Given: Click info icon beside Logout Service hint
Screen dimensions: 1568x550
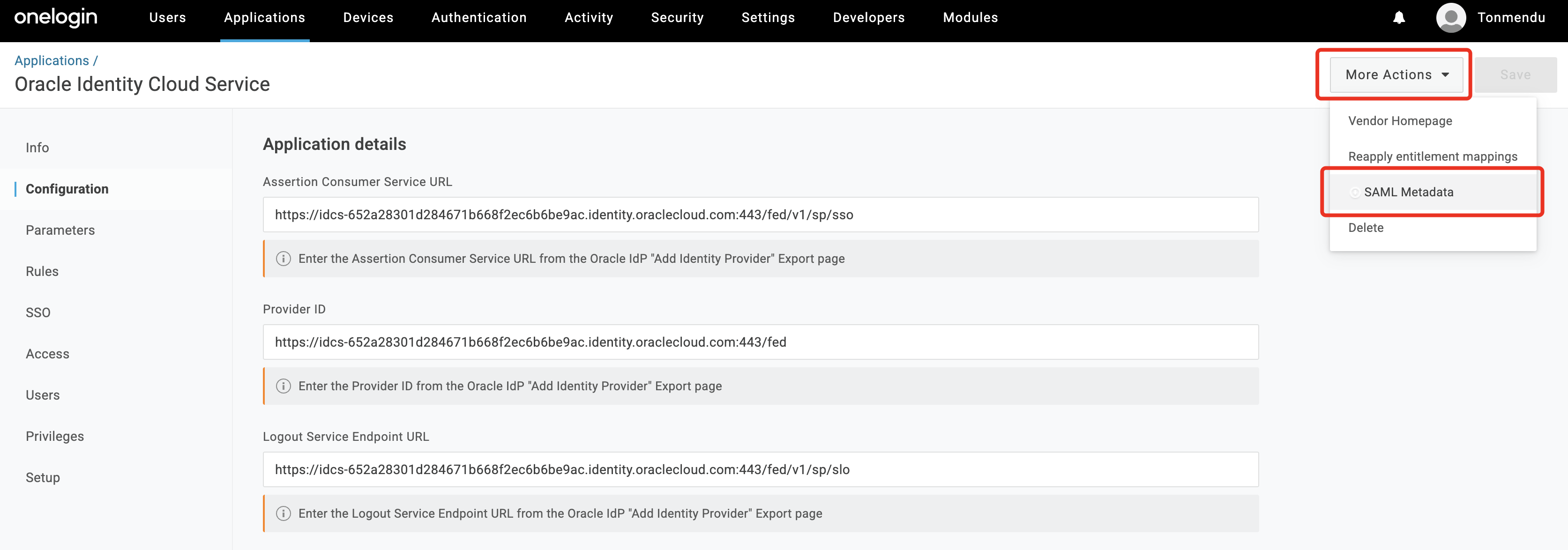Looking at the screenshot, I should [283, 513].
